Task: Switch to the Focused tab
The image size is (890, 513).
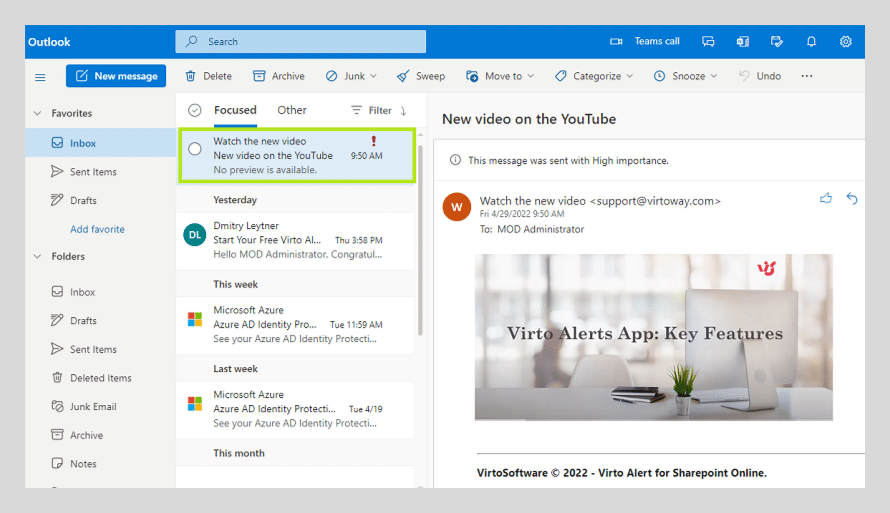Action: tap(235, 110)
